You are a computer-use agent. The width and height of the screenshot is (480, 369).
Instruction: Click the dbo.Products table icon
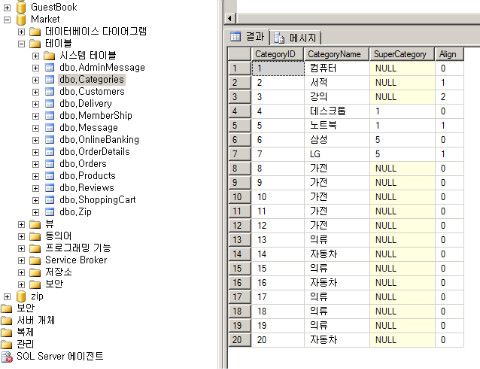point(49,176)
